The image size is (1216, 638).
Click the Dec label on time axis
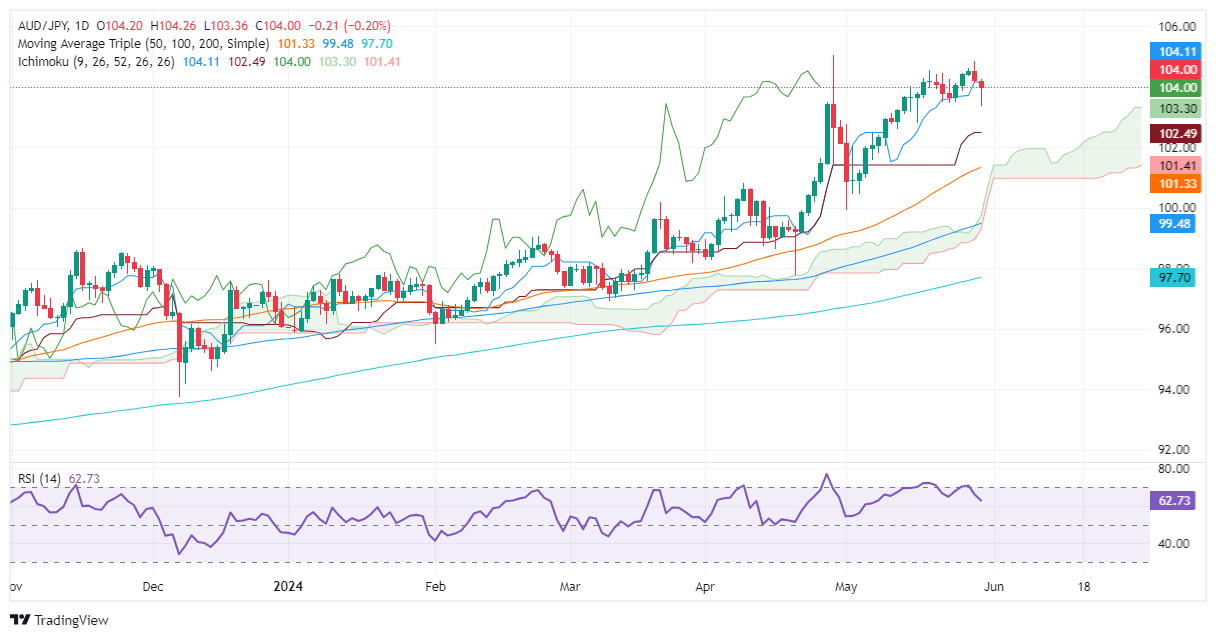[x=152, y=585]
